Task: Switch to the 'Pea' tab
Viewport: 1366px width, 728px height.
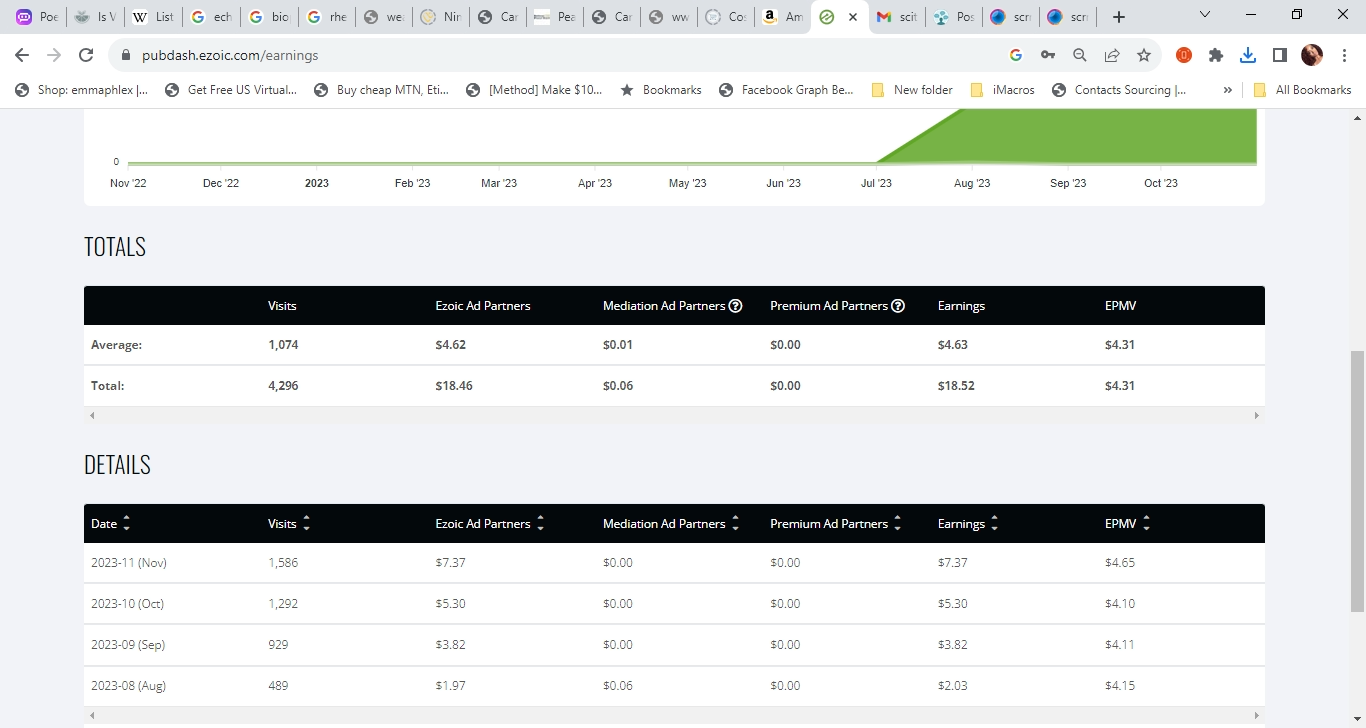Action: click(x=556, y=17)
